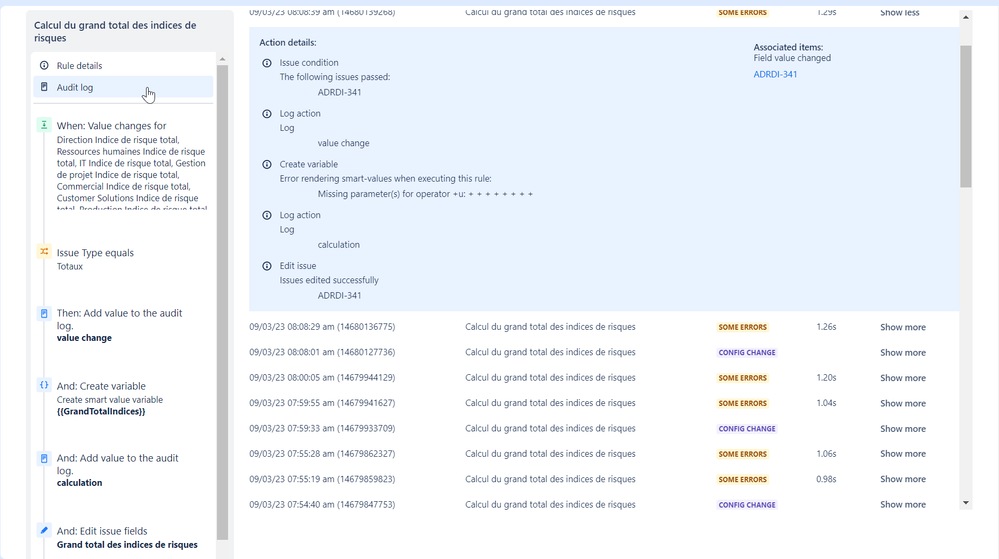Screen dimensions: 999x559
Task: Click the 0.98s duration value
Action: pos(826,479)
